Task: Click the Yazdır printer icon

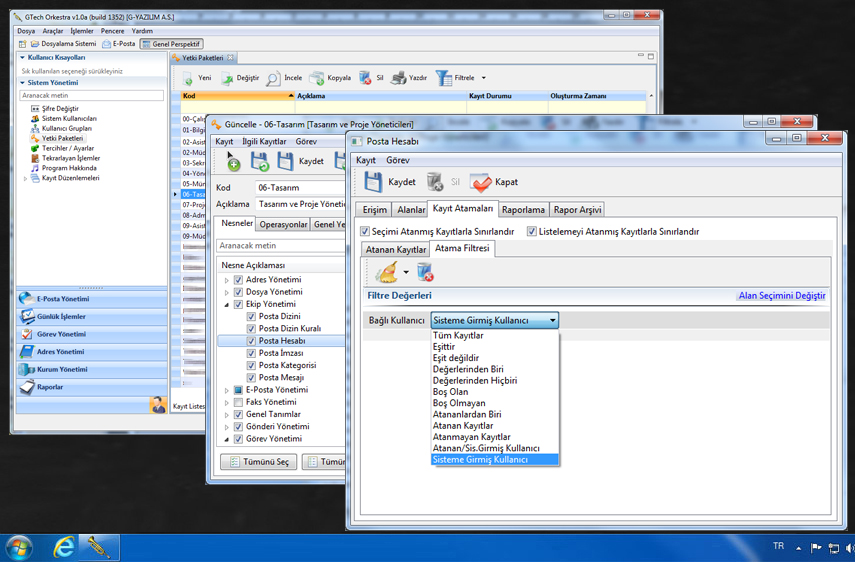Action: click(x=398, y=78)
